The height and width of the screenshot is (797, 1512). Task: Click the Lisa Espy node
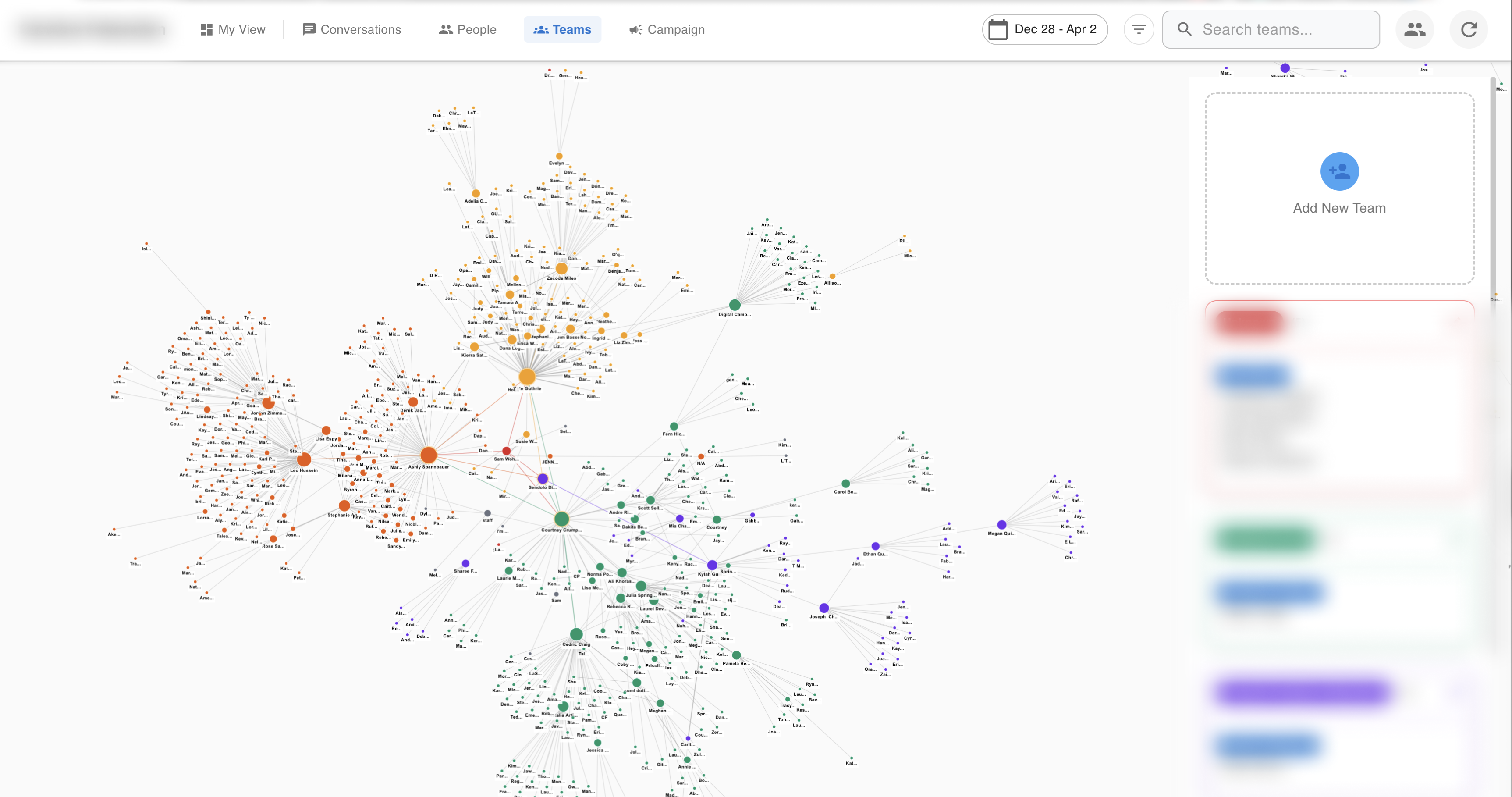tap(327, 431)
